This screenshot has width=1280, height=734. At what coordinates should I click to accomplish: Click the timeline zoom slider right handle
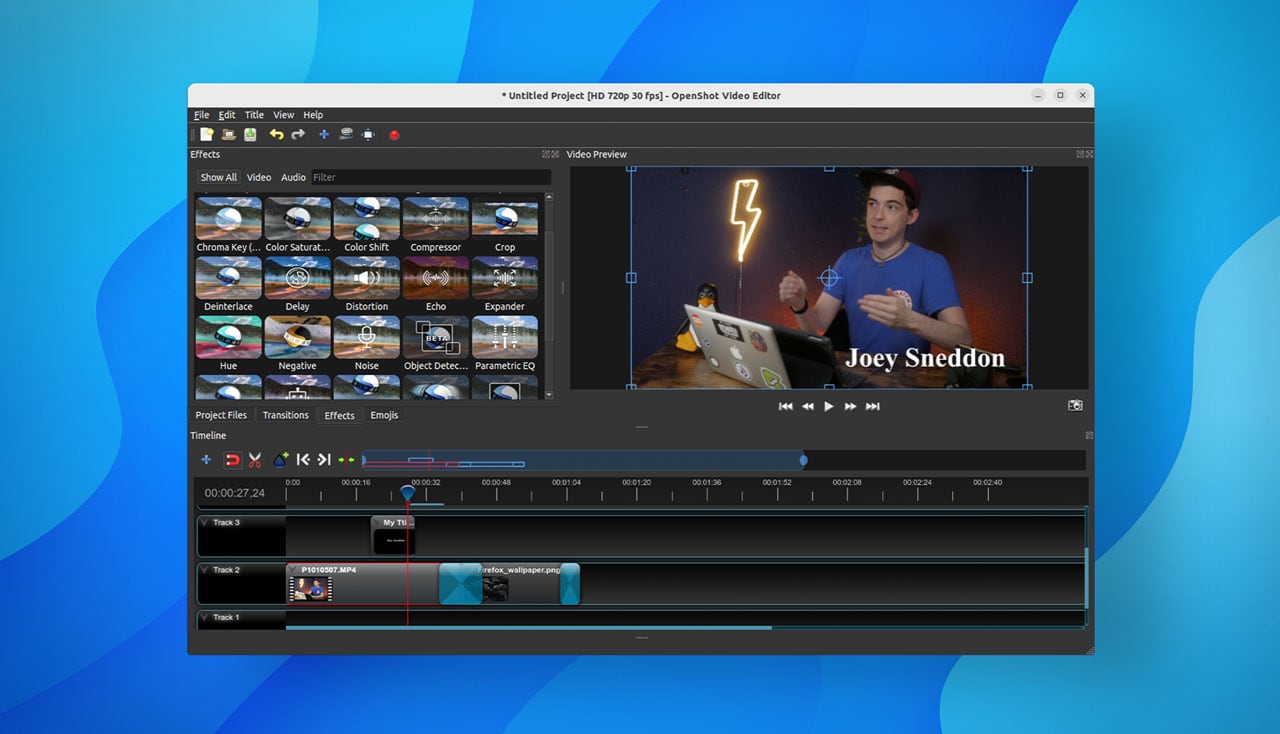803,460
